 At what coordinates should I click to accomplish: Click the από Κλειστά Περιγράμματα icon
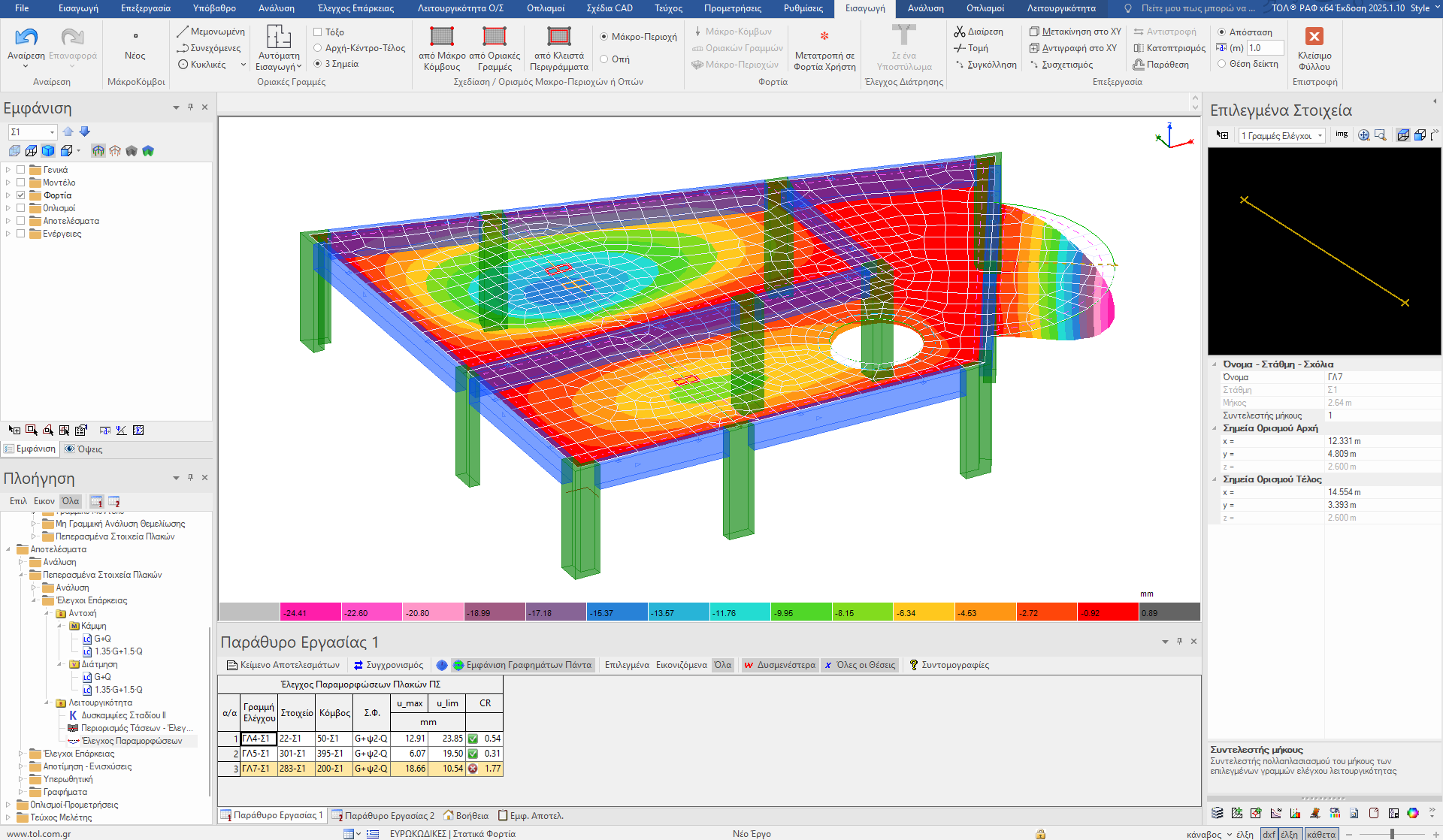coord(558,36)
